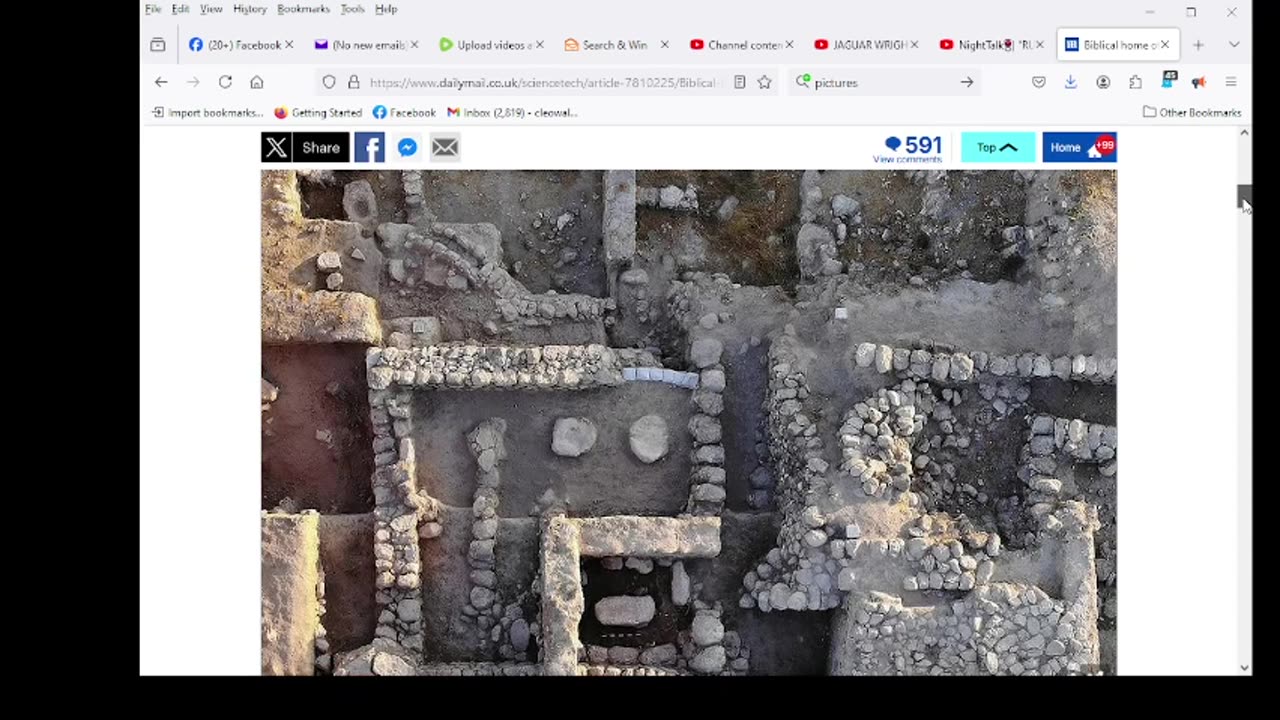Focus the search box containing pictures
The width and height of the screenshot is (1280, 720).
[x=884, y=82]
